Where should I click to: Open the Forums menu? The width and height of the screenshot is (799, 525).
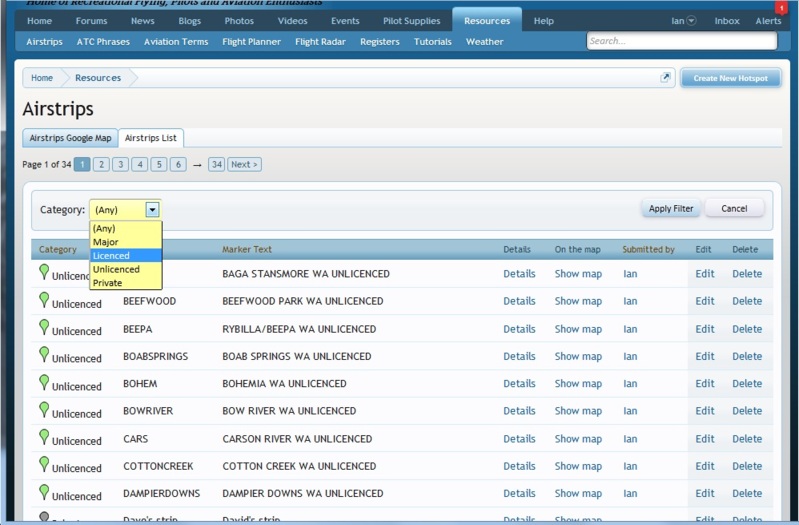point(91,21)
